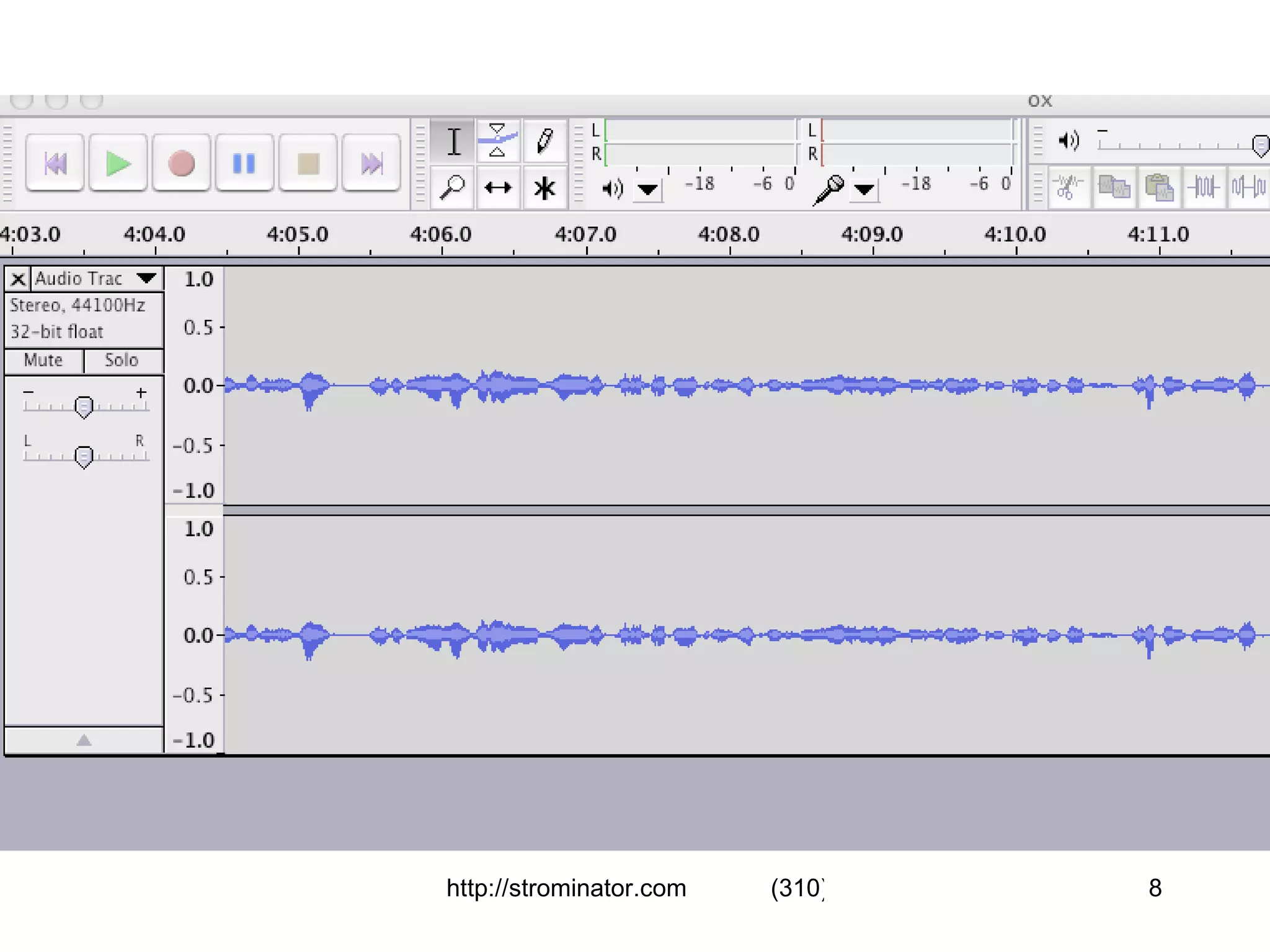Click the Trim outside selection icon
1270x952 pixels.
(x=1204, y=187)
